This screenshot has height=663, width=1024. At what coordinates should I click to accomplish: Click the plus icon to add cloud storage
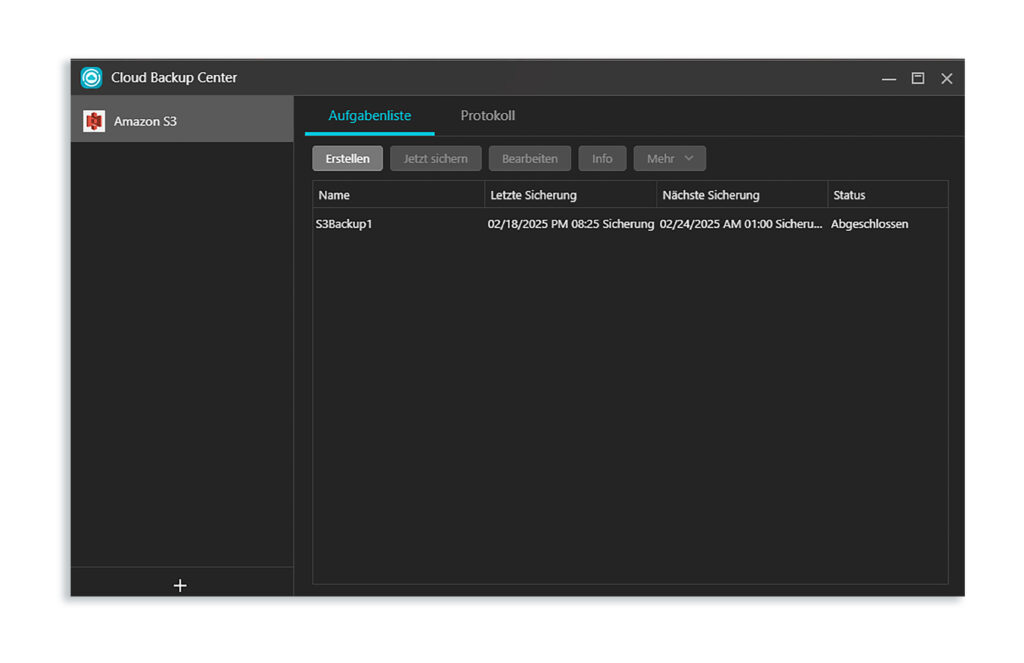[180, 585]
